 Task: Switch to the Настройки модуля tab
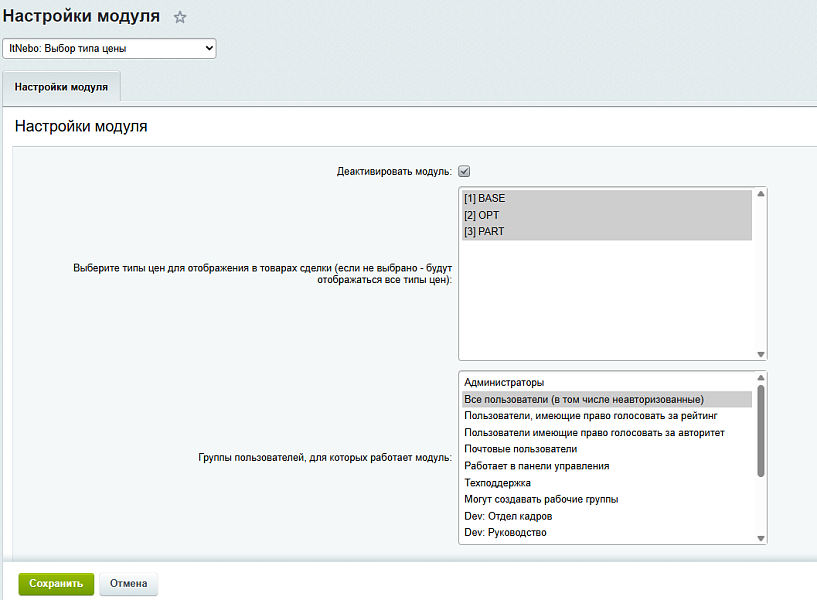pos(61,87)
